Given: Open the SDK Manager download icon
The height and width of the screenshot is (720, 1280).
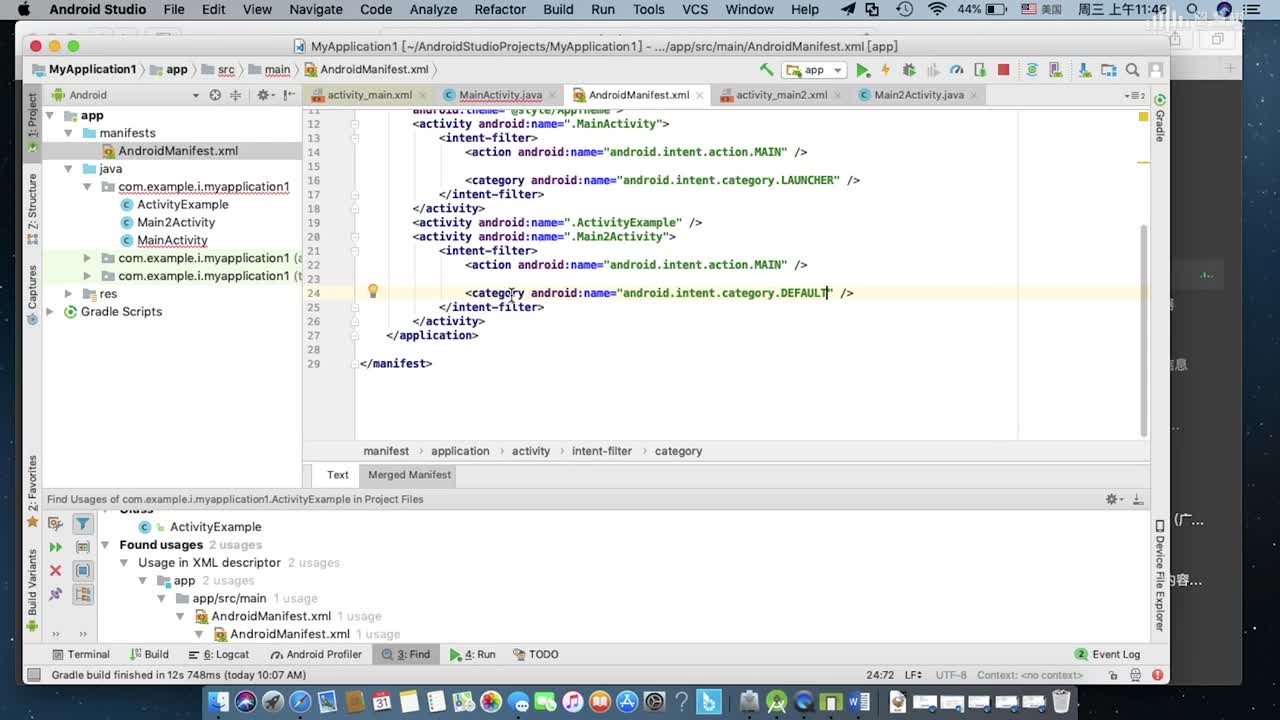Looking at the screenshot, I should click(x=1083, y=70).
